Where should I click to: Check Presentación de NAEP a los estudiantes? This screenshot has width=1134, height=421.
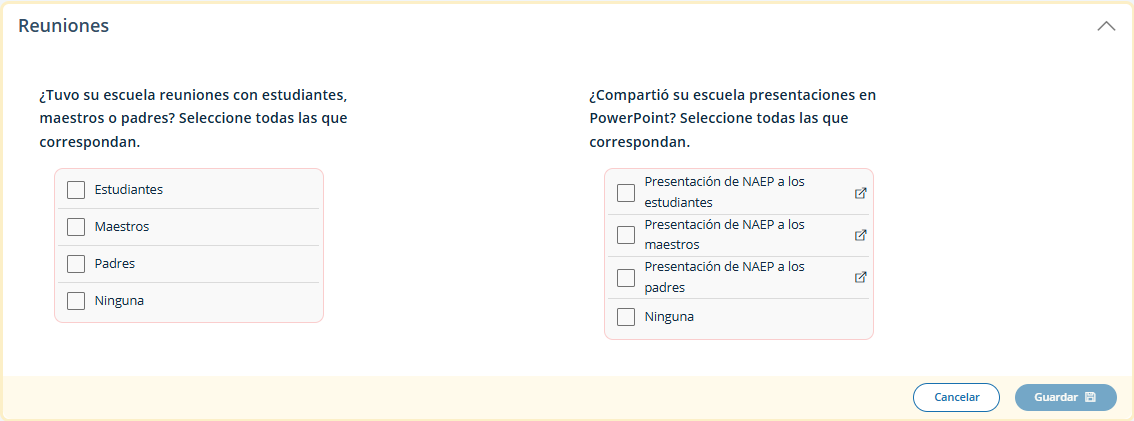(626, 193)
